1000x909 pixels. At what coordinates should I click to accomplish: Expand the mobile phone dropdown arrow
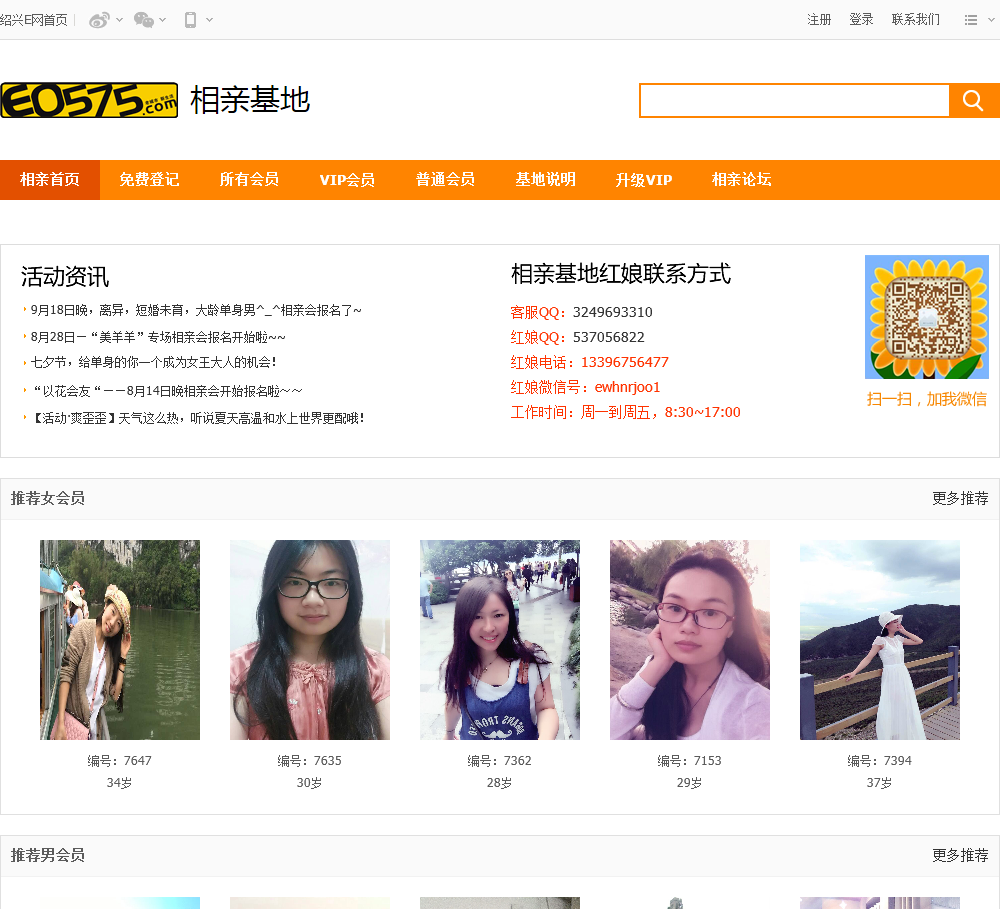(209, 20)
